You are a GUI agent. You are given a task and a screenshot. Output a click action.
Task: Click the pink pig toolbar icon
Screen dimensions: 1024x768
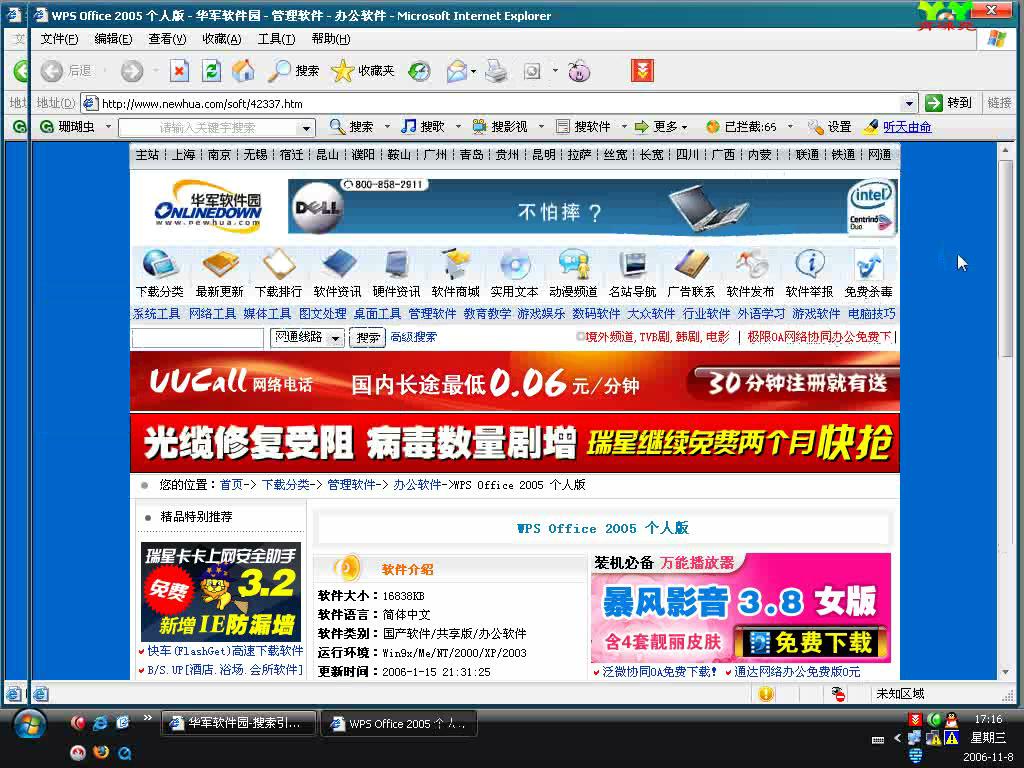pyautogui.click(x=579, y=71)
